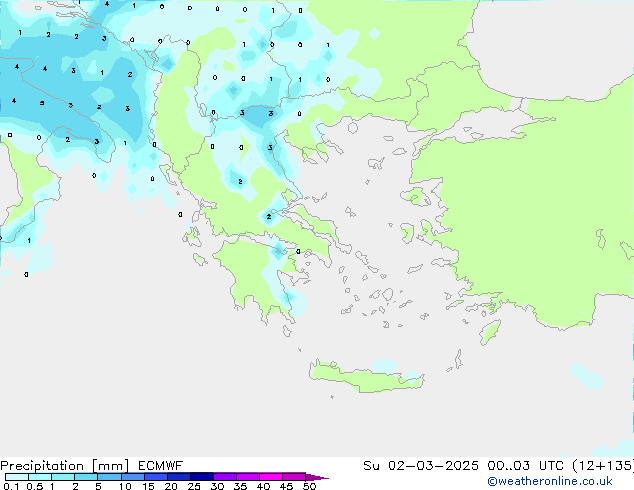Click the 0.5–1 mm legend color box
634x490 pixels.
(x=40, y=477)
